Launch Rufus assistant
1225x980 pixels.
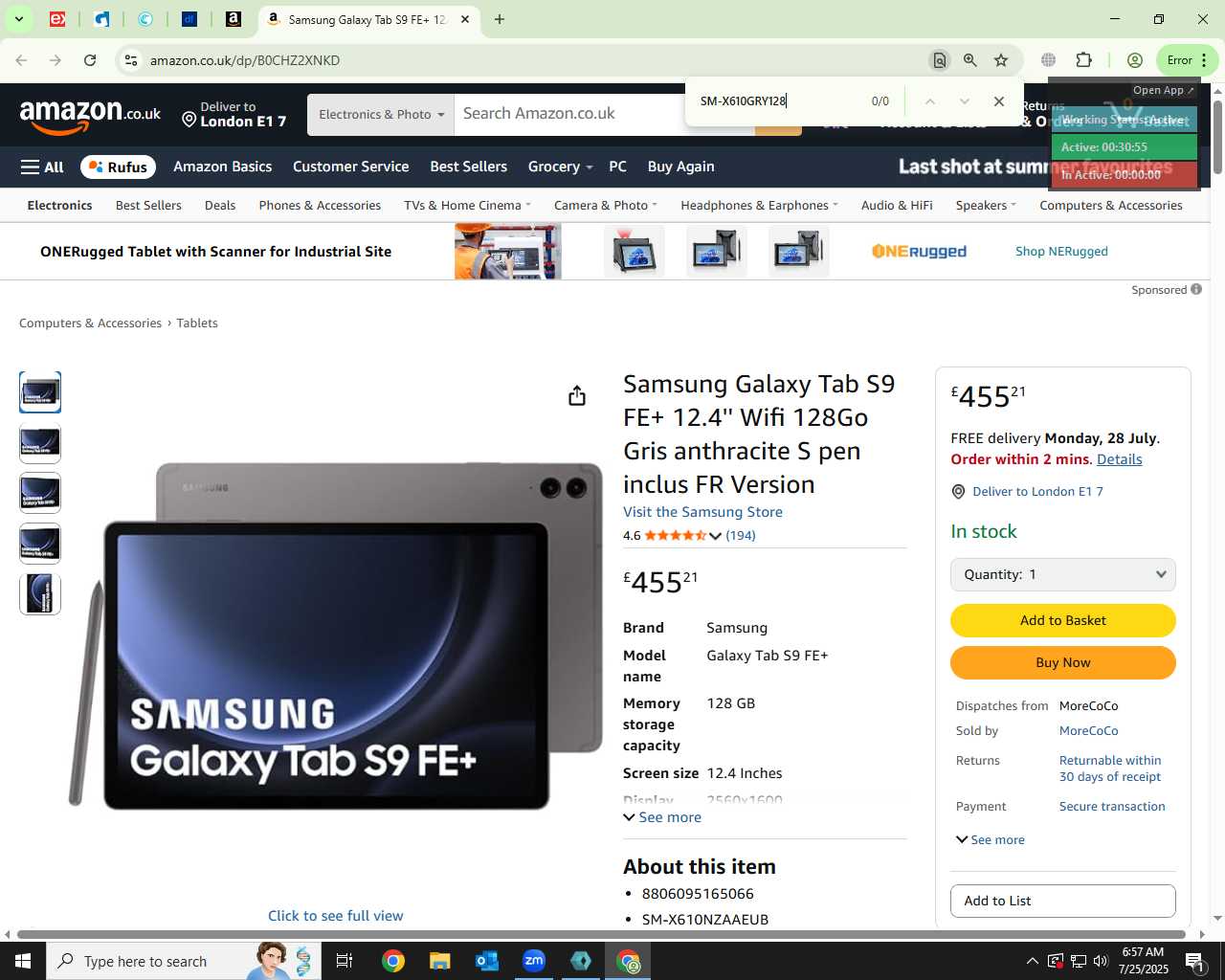119,167
